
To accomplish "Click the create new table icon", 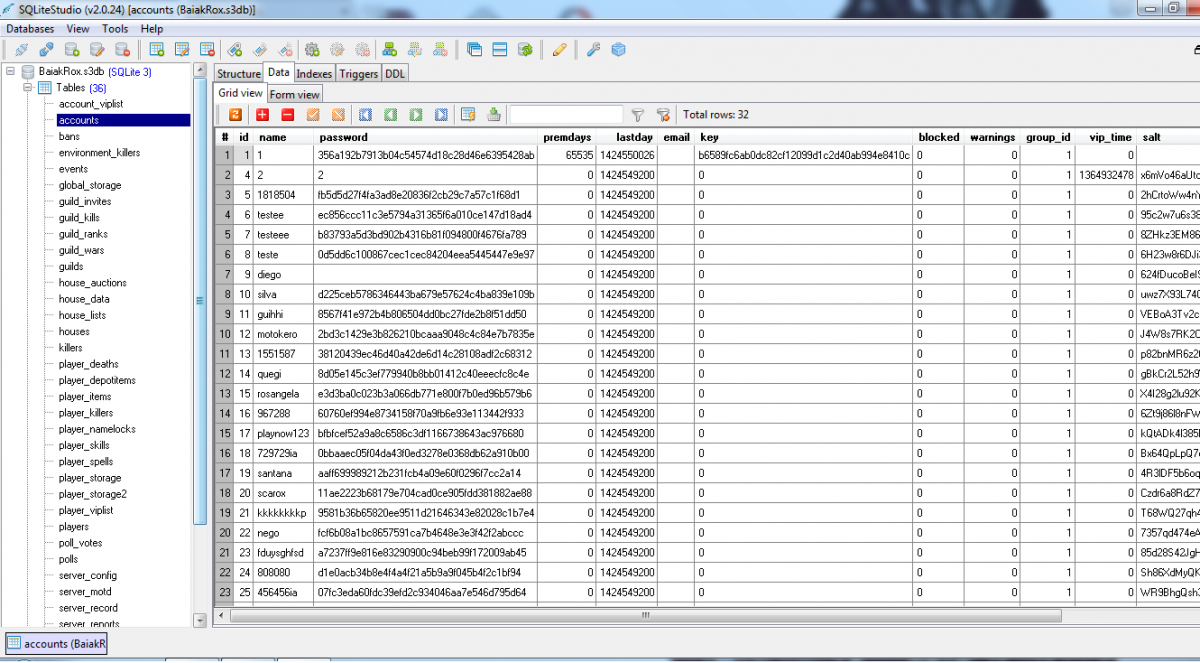I will point(157,49).
